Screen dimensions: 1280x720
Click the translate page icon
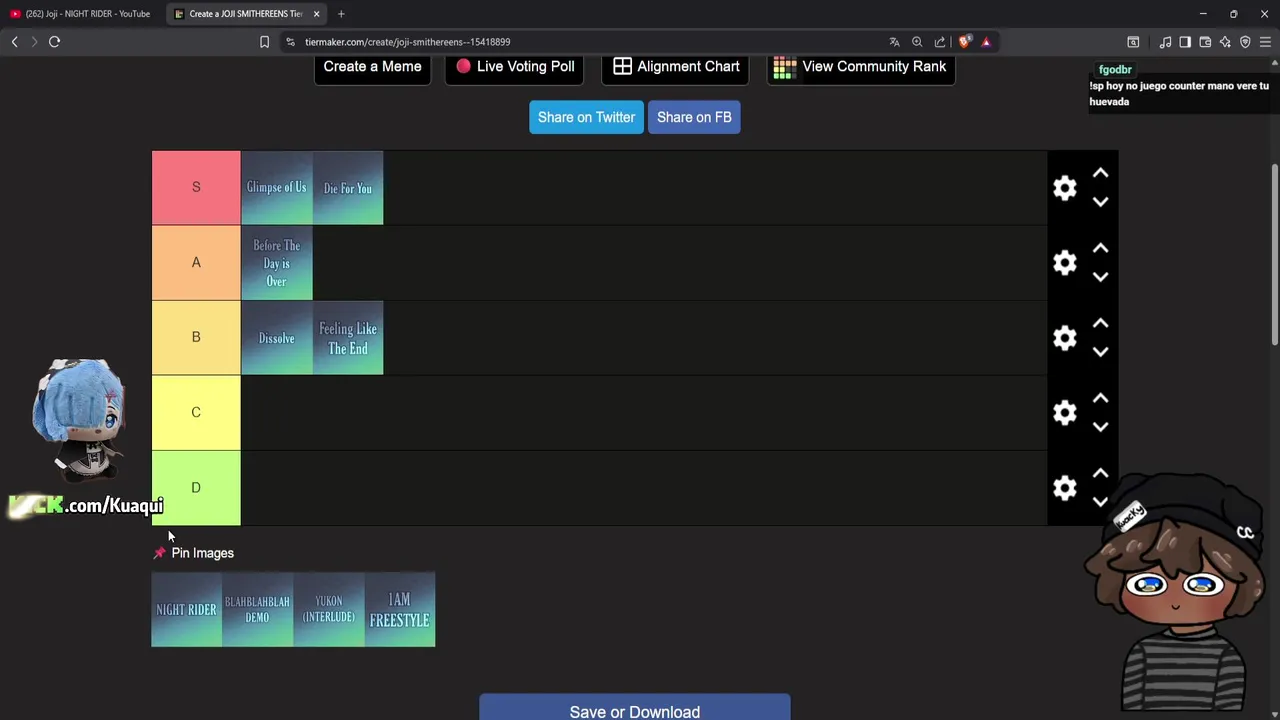[x=894, y=42]
